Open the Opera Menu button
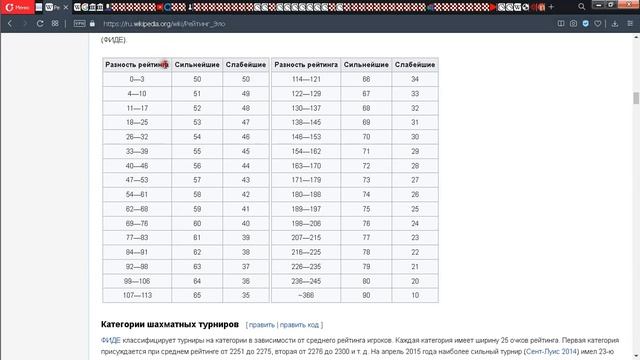Screen dimensions: 640x360 17,7
